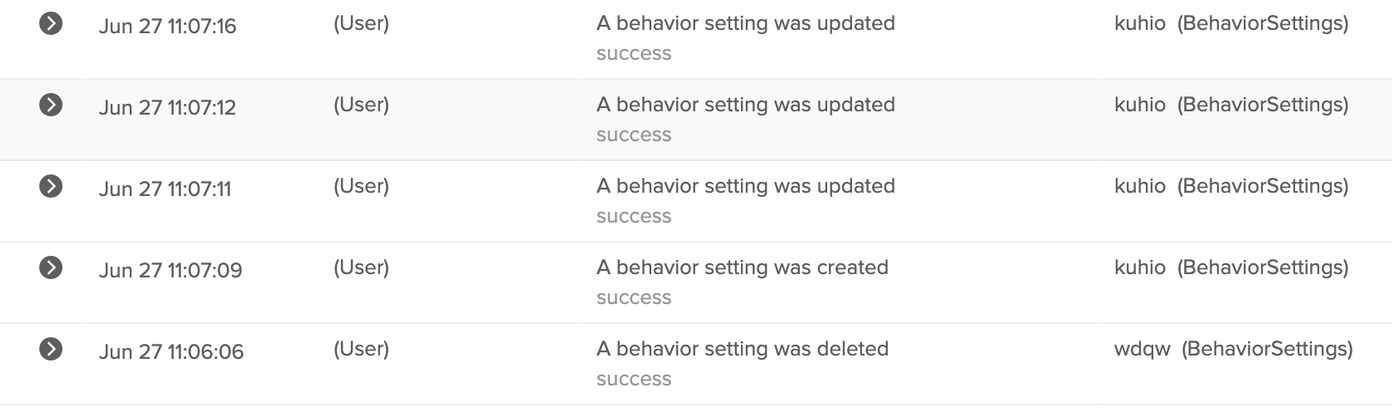Select updated event at 11:07:12
1392x412 pixels.
click(745, 104)
